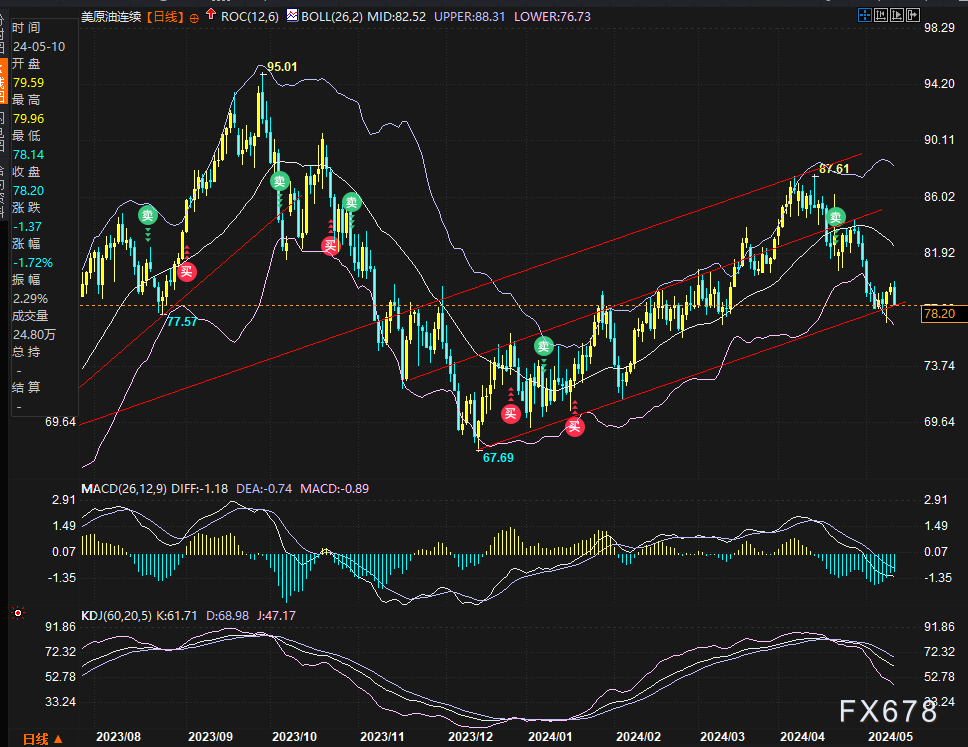Click the red 买 buy marker near 77.57 low
The width and height of the screenshot is (968, 747).
[x=186, y=270]
